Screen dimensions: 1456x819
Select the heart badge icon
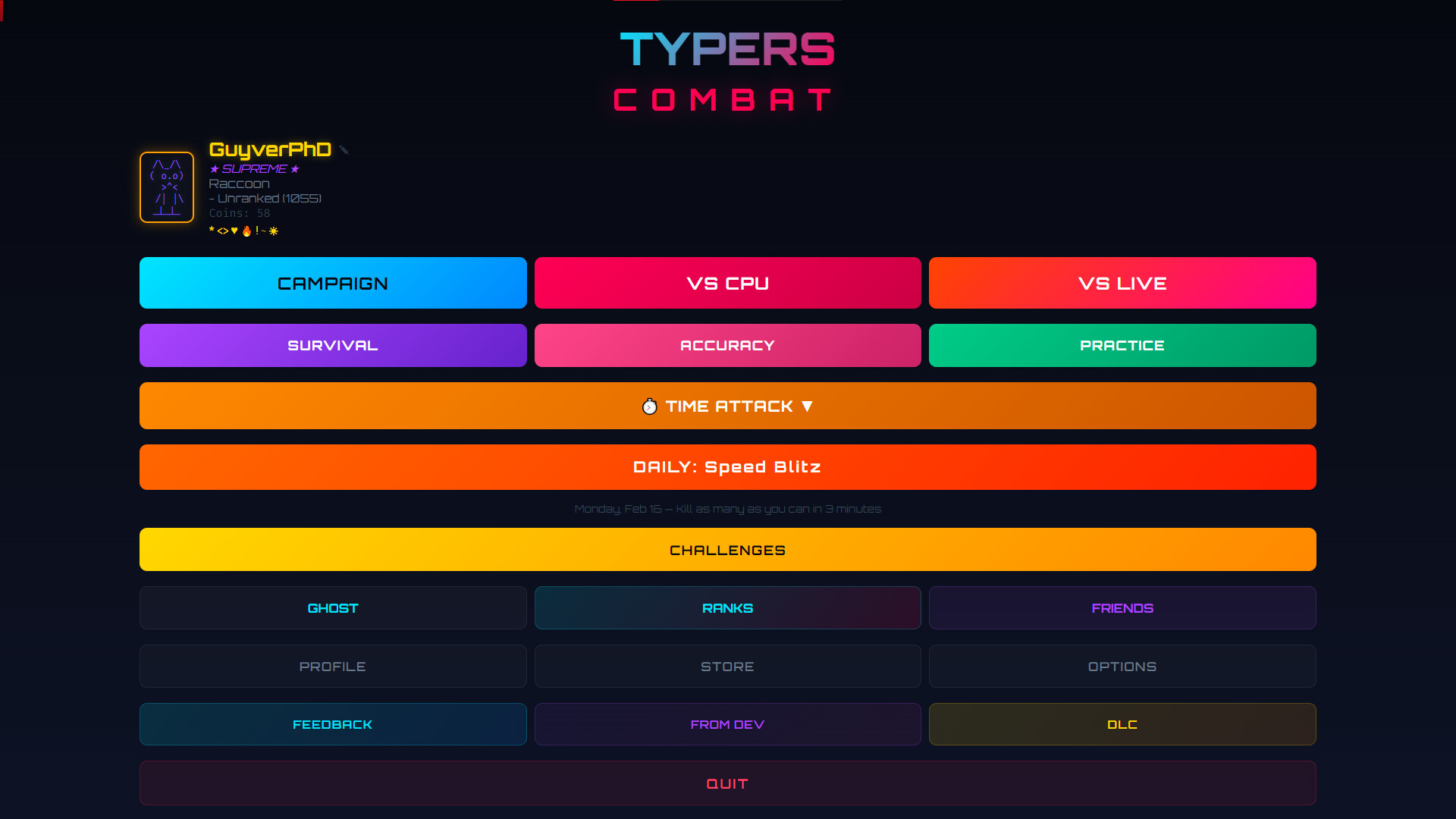(x=234, y=231)
